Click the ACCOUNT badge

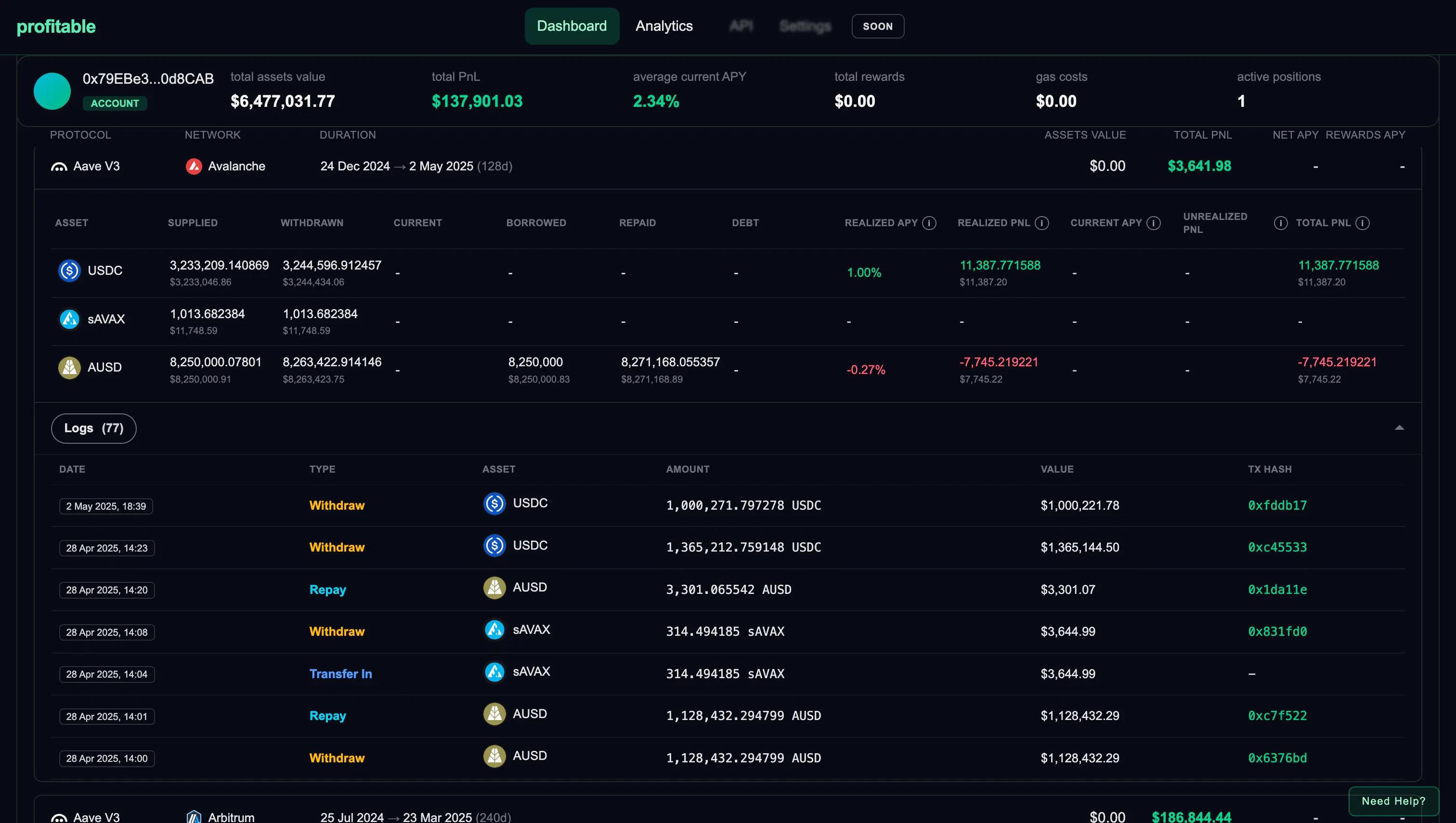point(115,103)
